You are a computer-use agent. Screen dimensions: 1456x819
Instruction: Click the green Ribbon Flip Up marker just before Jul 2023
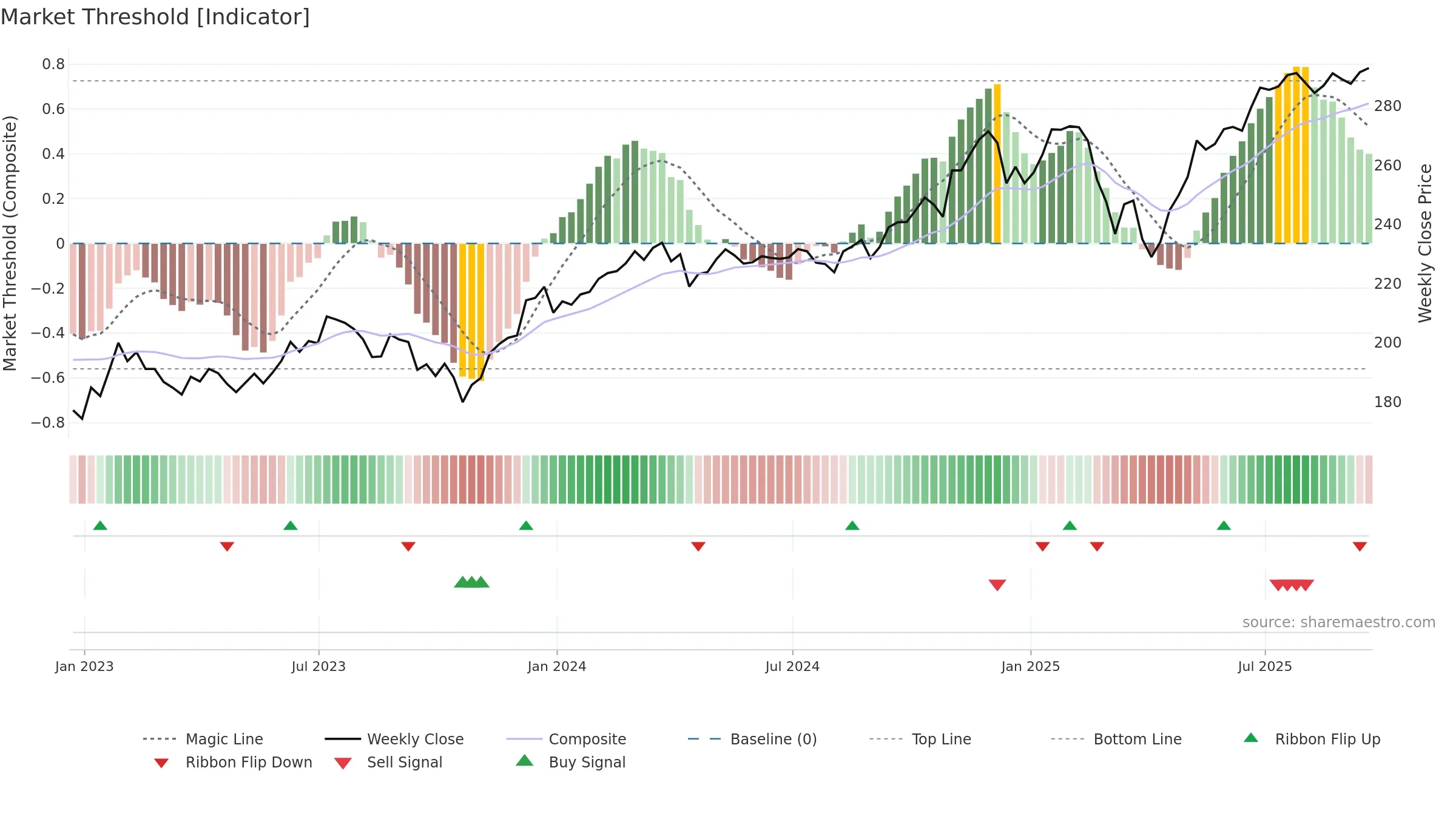[291, 525]
